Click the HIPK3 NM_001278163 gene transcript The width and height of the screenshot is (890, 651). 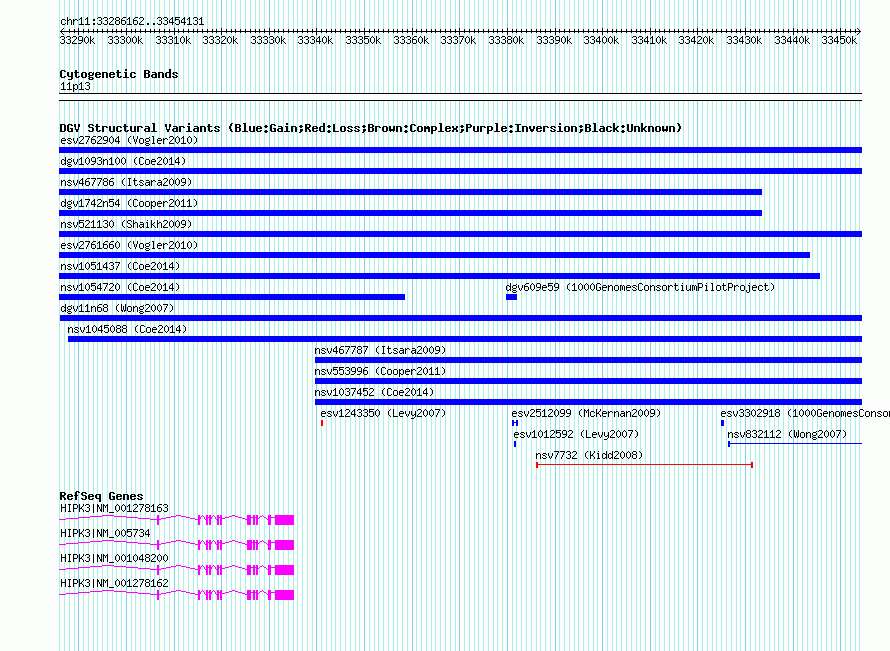coord(177,520)
